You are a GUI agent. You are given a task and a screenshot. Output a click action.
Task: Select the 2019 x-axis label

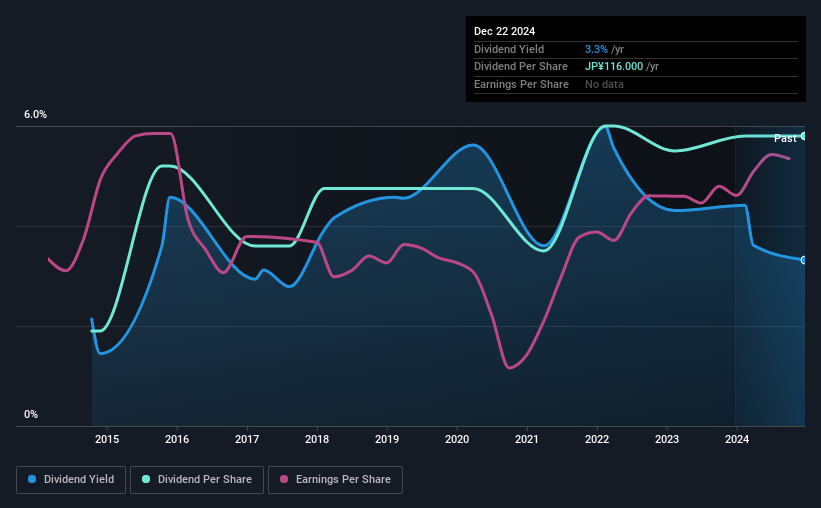387,439
